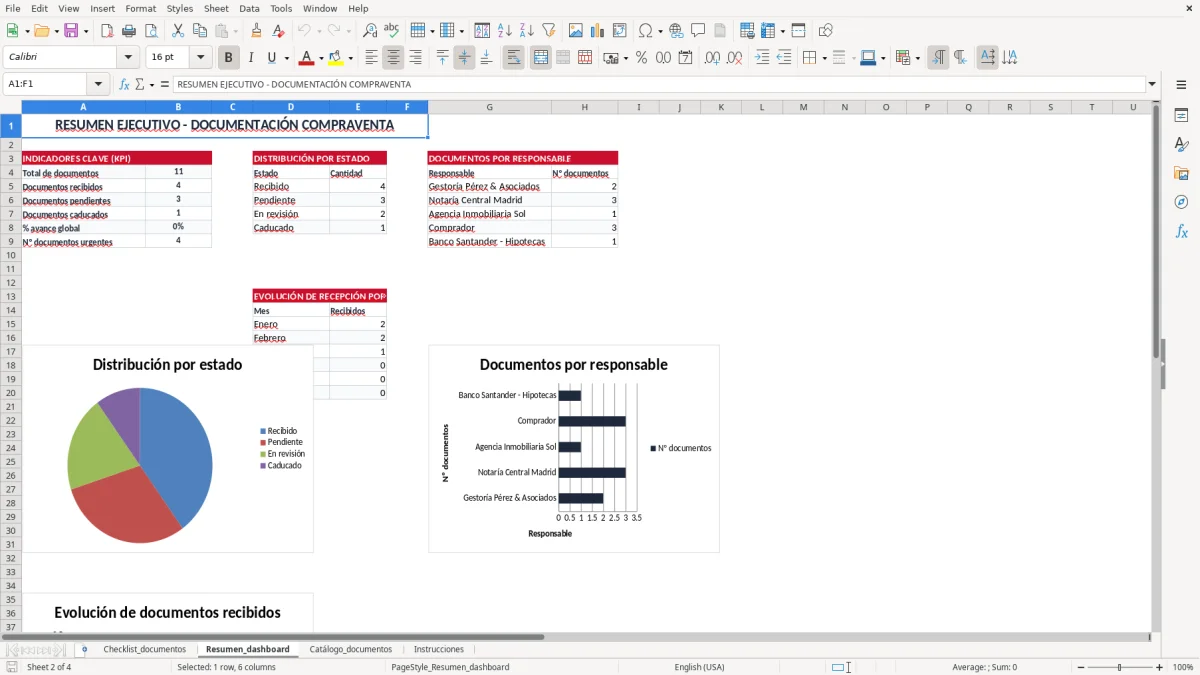Insert comment speech bubble icon
This screenshot has width=1200, height=675.
(699, 31)
